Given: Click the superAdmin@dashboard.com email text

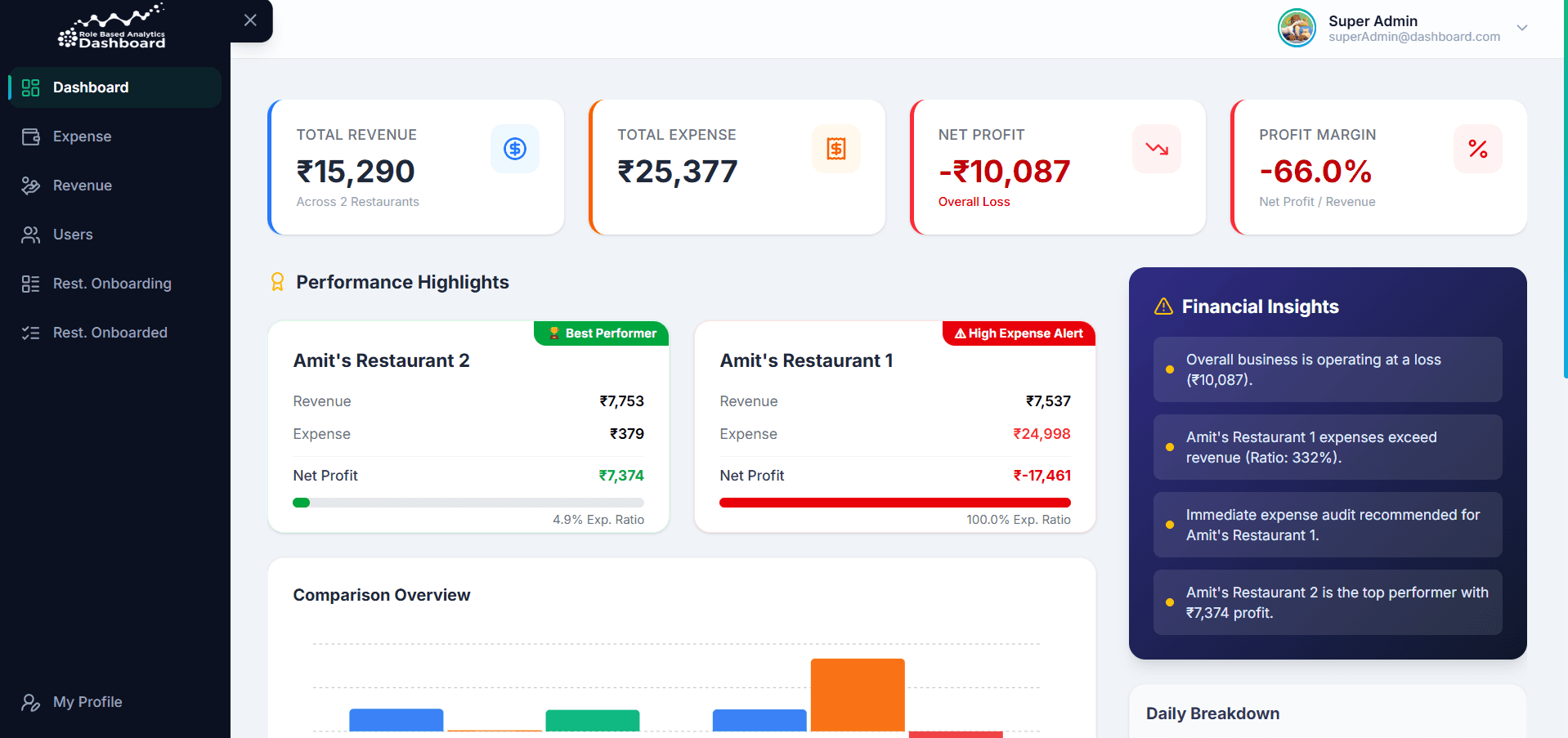Looking at the screenshot, I should coord(1414,37).
